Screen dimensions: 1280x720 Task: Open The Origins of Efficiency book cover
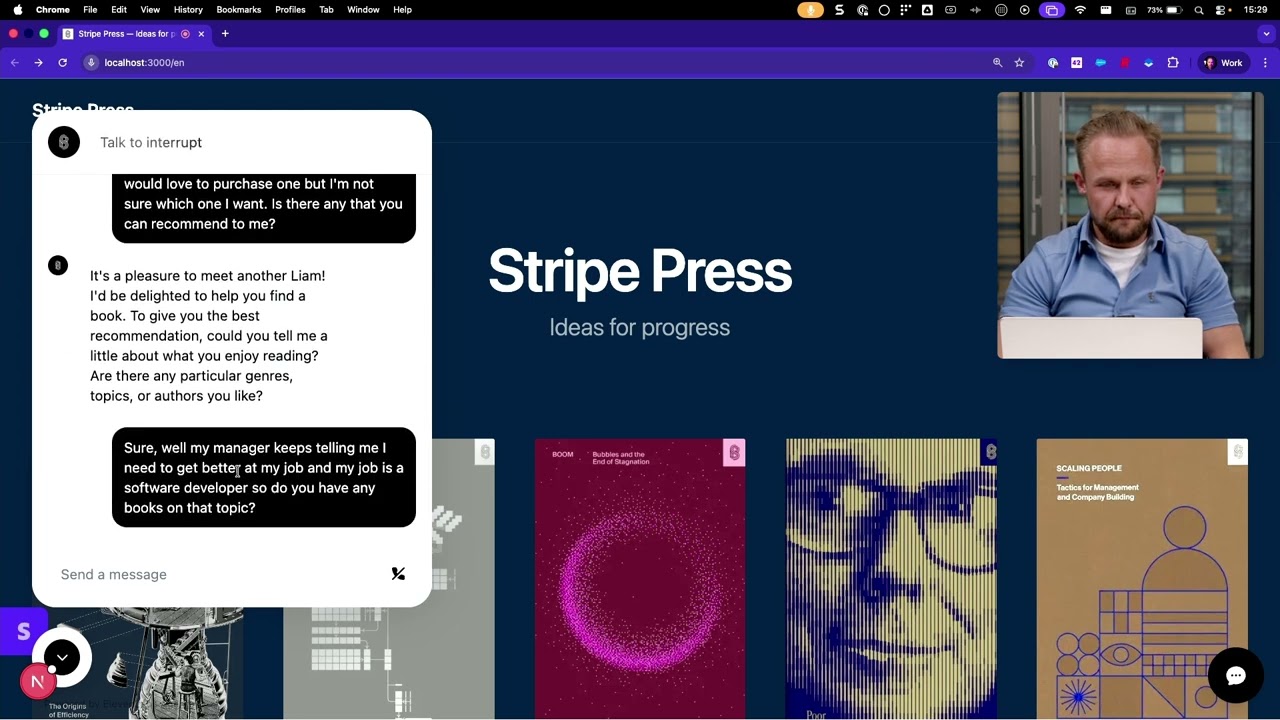(138, 663)
